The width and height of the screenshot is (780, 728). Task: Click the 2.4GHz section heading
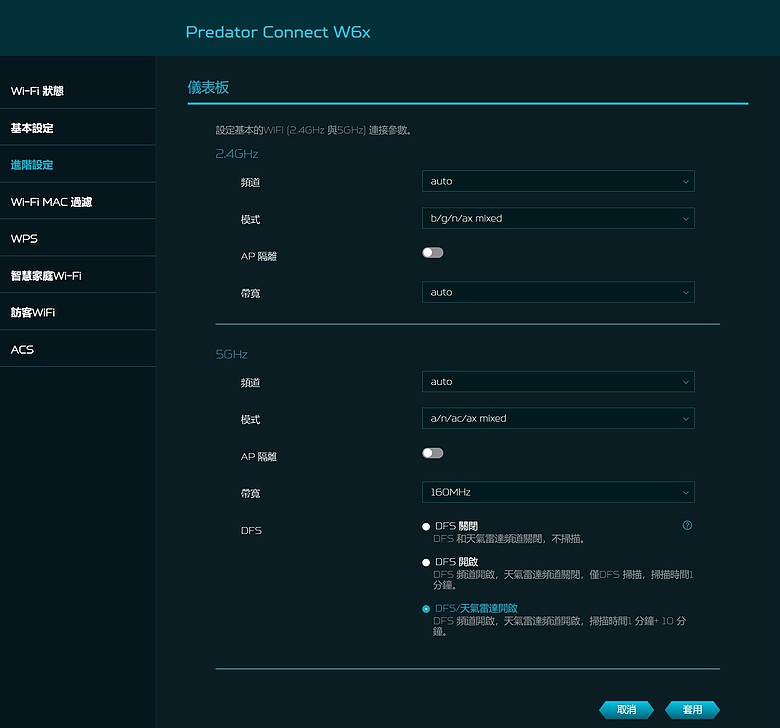pos(237,154)
